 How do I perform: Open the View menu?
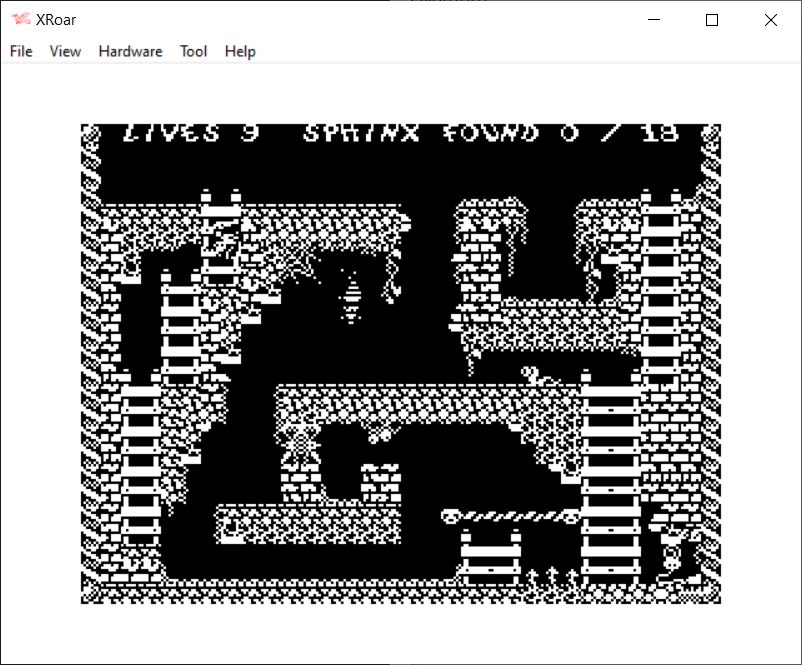[x=65, y=51]
